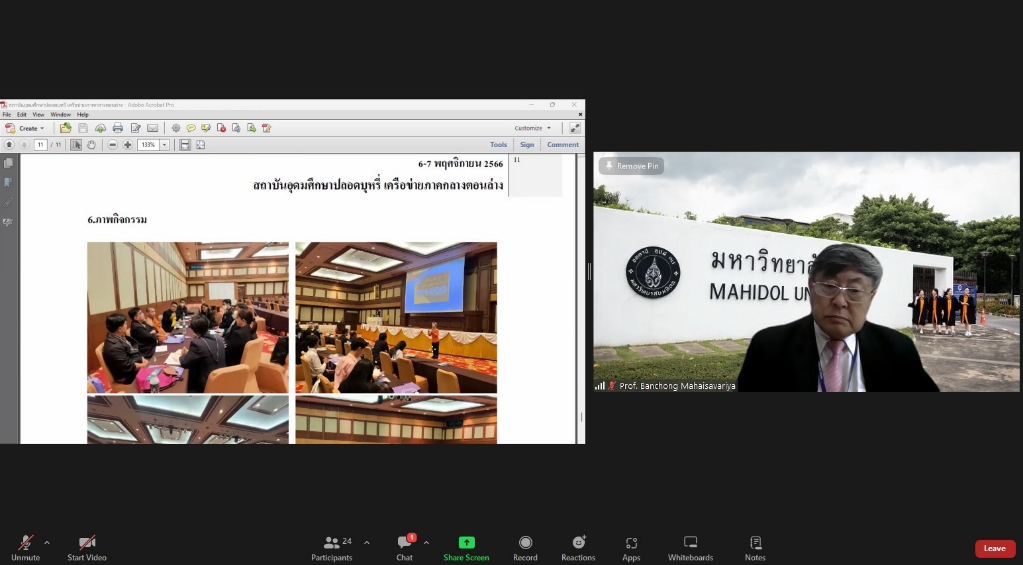Click the greyed next page arrow
The width and height of the screenshot is (1023, 565).
(x=24, y=145)
